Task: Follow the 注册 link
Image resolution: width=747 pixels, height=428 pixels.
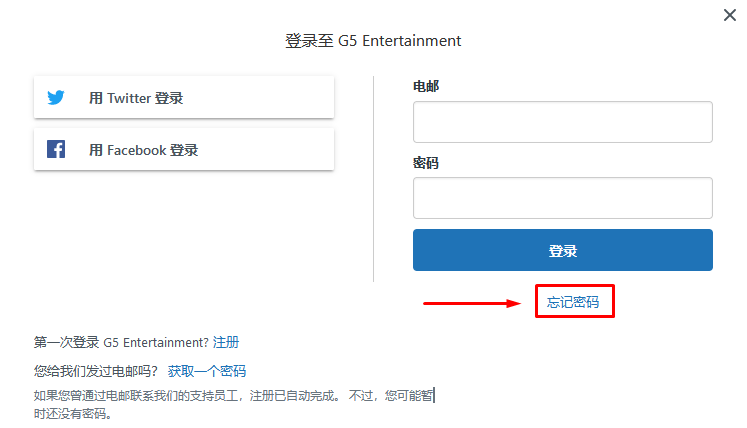Action: coord(226,342)
